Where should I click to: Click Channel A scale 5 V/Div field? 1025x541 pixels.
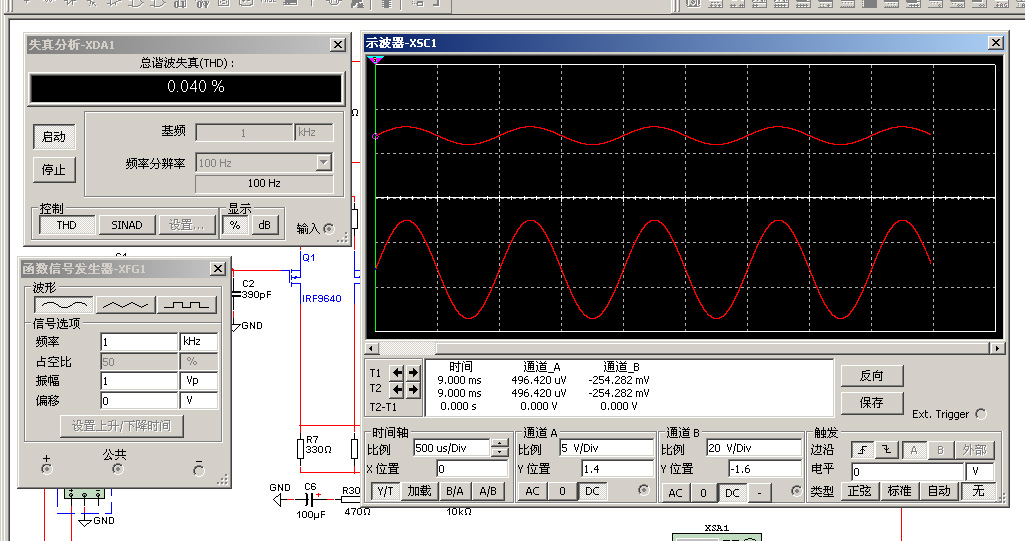pyautogui.click(x=606, y=448)
